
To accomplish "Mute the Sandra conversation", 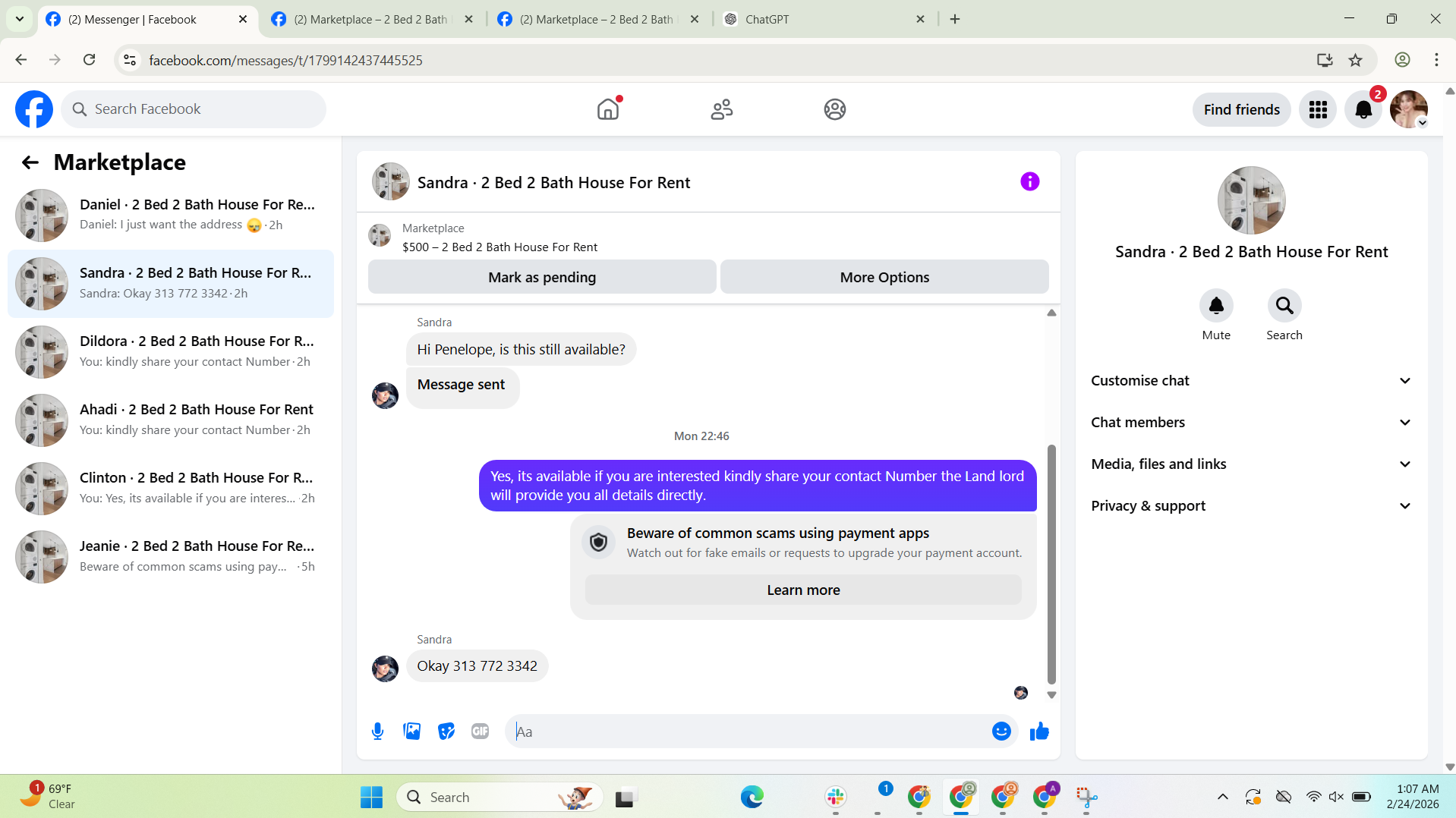I will 1216,306.
